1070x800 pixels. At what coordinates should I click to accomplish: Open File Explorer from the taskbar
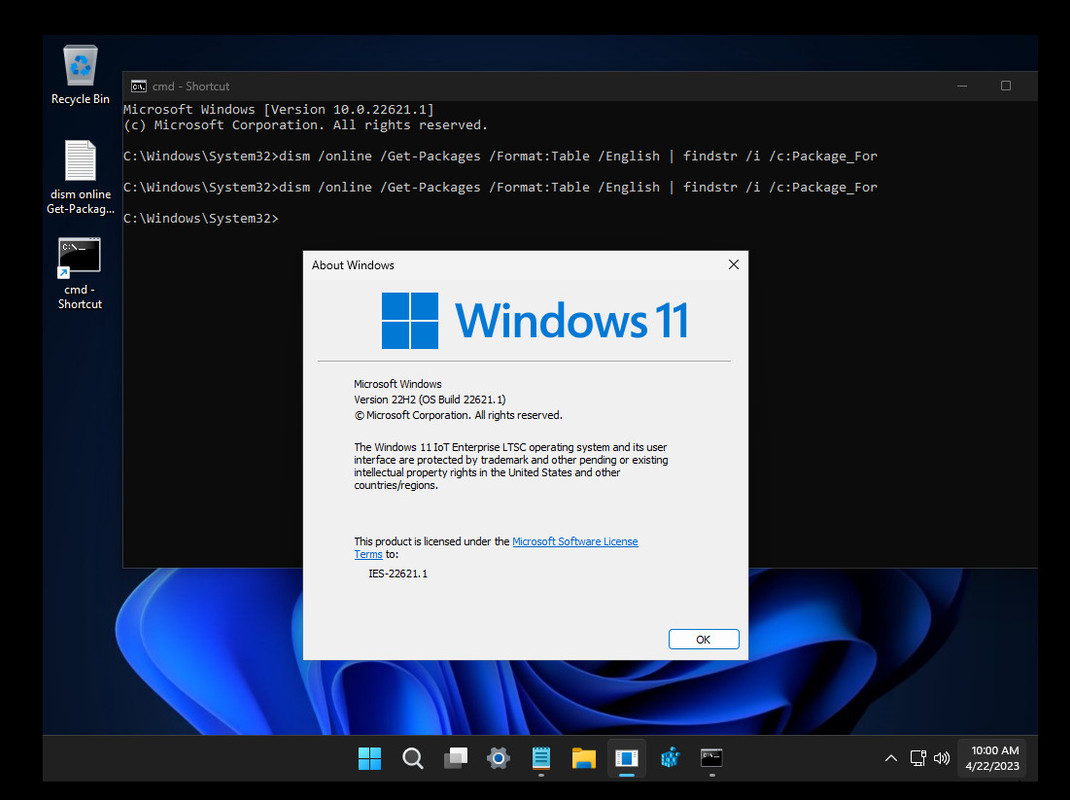583,758
